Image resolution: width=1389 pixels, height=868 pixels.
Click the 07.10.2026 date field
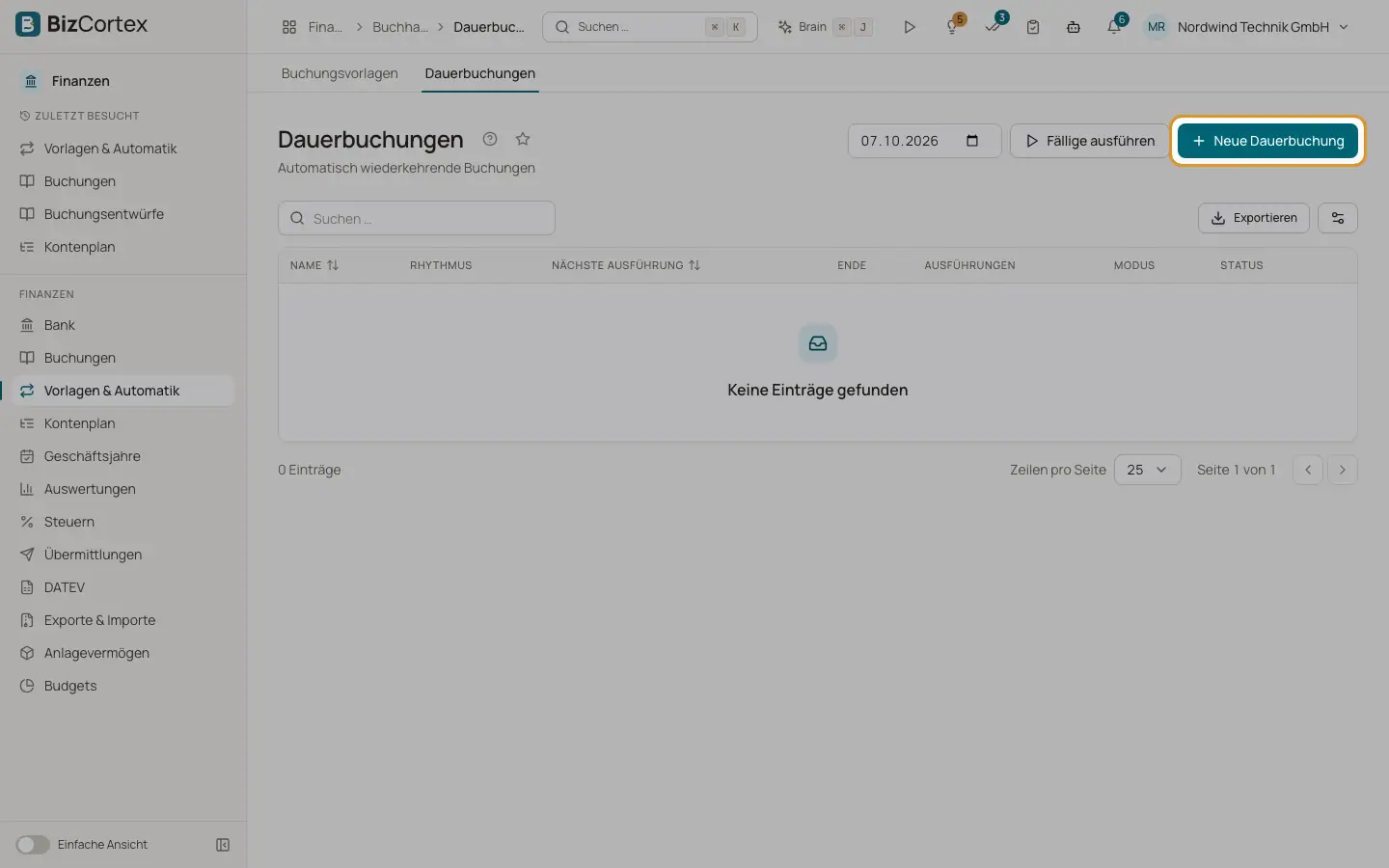[x=924, y=141]
